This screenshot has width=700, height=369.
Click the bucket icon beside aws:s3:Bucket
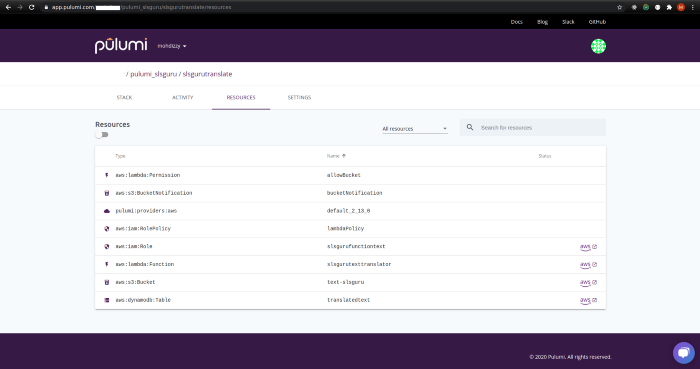click(107, 282)
